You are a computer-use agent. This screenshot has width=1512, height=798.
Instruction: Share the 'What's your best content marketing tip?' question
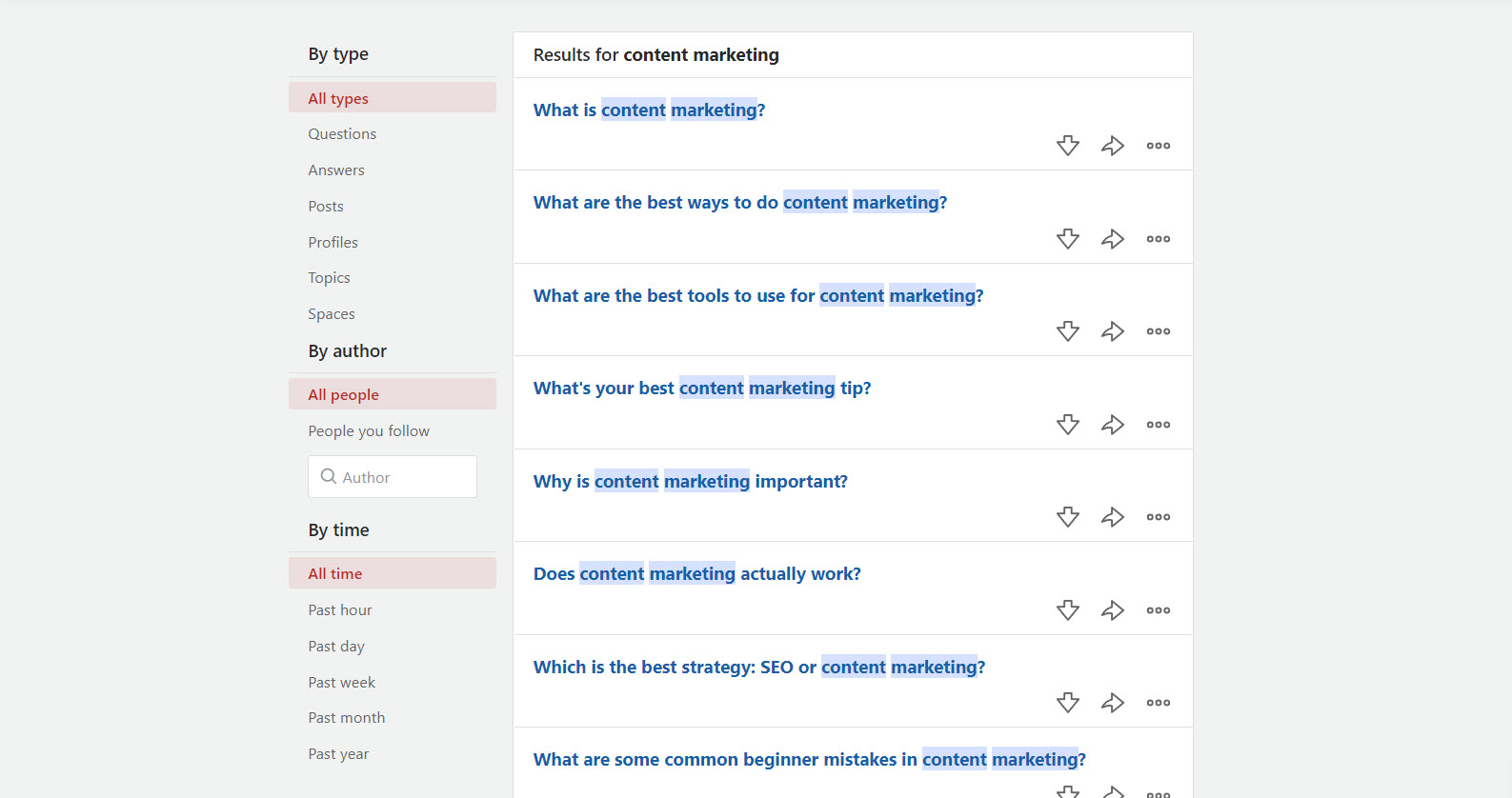pos(1113,425)
